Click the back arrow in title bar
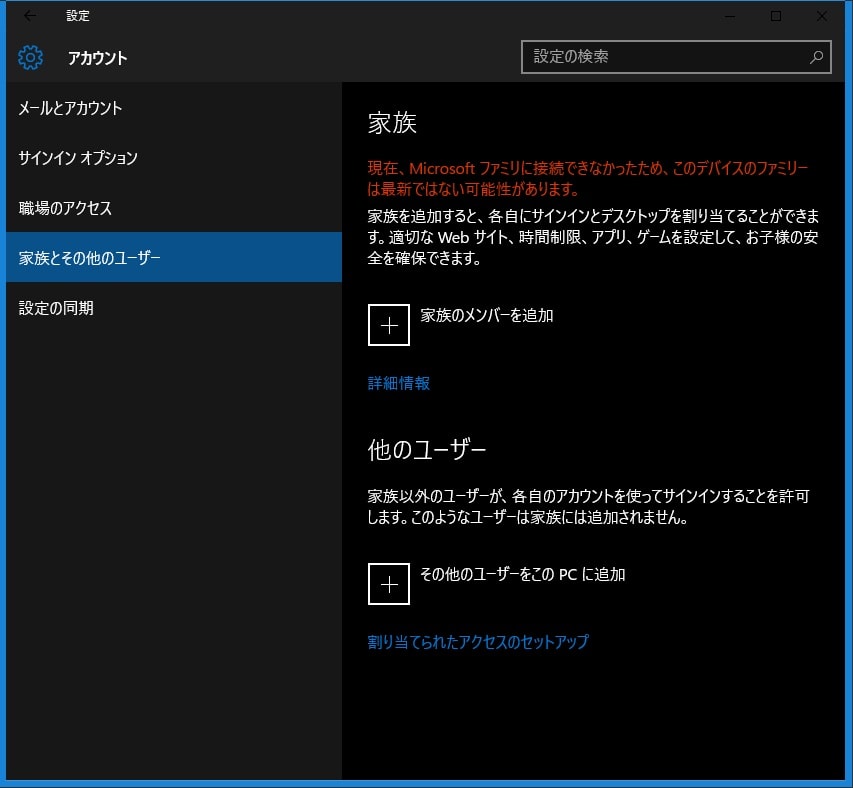This screenshot has width=853, height=788. coord(30,16)
